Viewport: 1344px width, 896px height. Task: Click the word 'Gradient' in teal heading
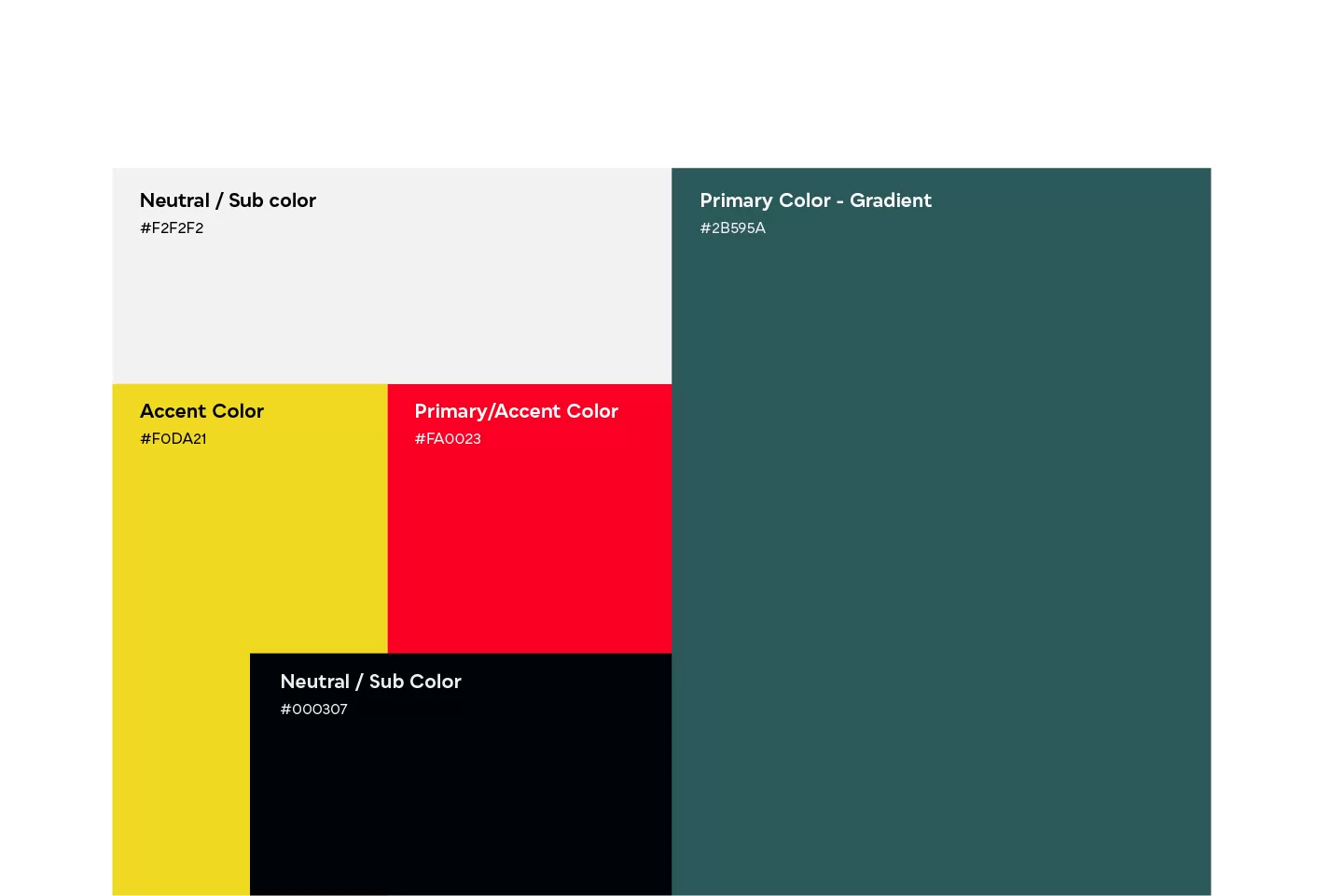[890, 200]
